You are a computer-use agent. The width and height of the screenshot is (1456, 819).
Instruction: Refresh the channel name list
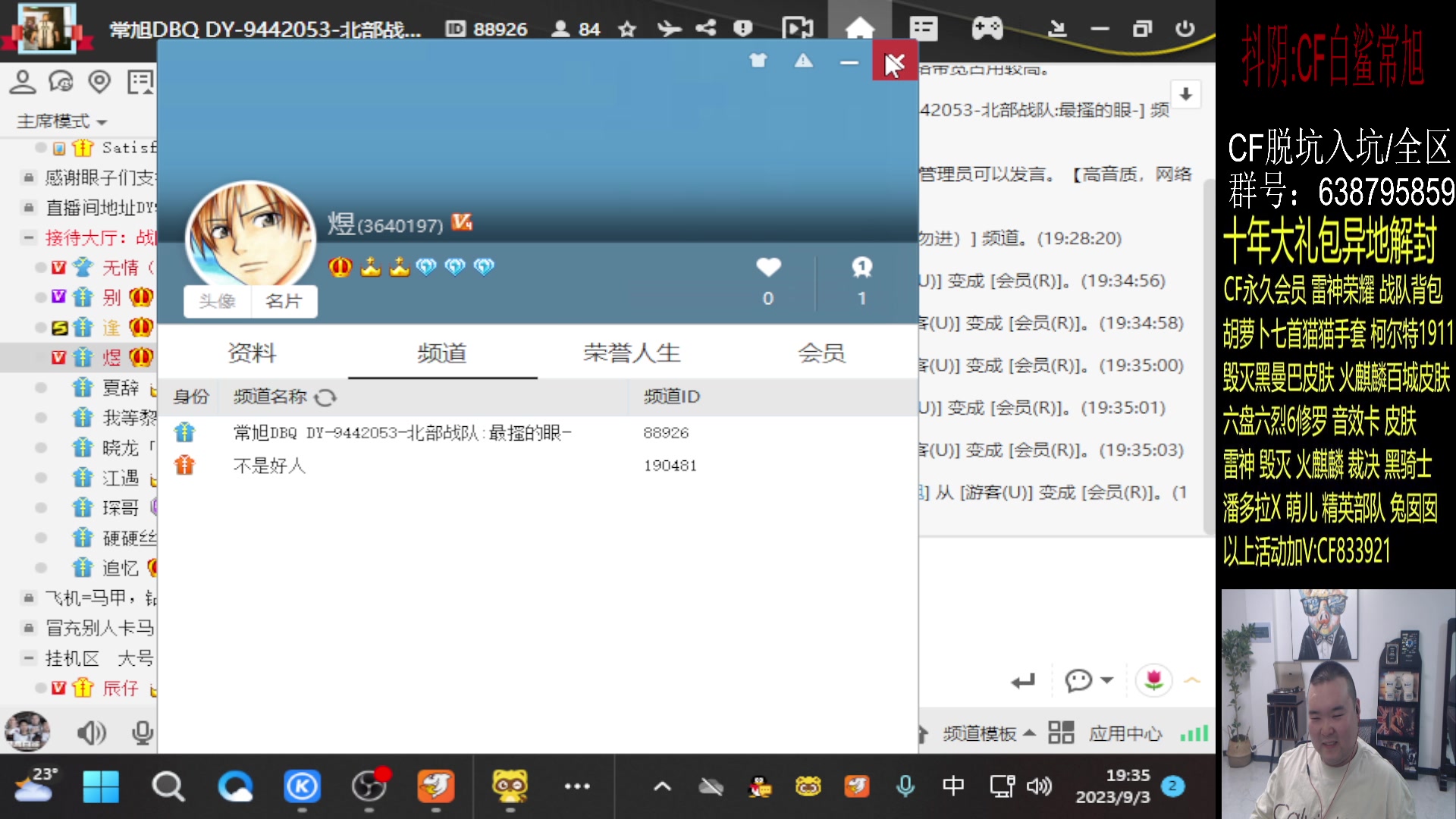[325, 397]
